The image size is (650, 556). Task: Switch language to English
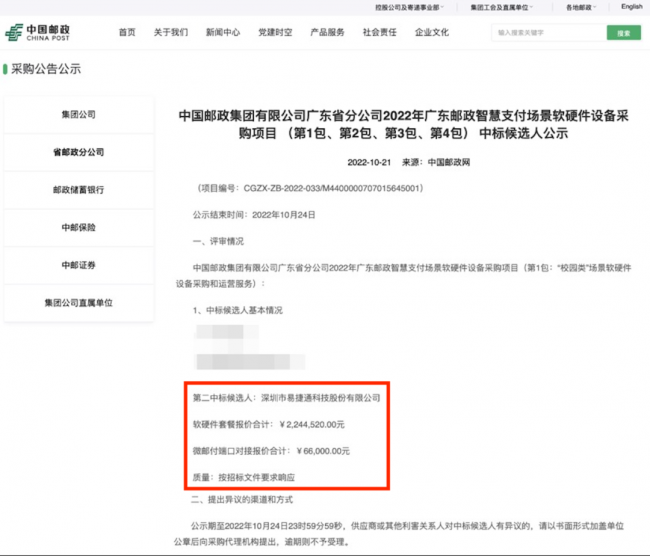point(632,7)
